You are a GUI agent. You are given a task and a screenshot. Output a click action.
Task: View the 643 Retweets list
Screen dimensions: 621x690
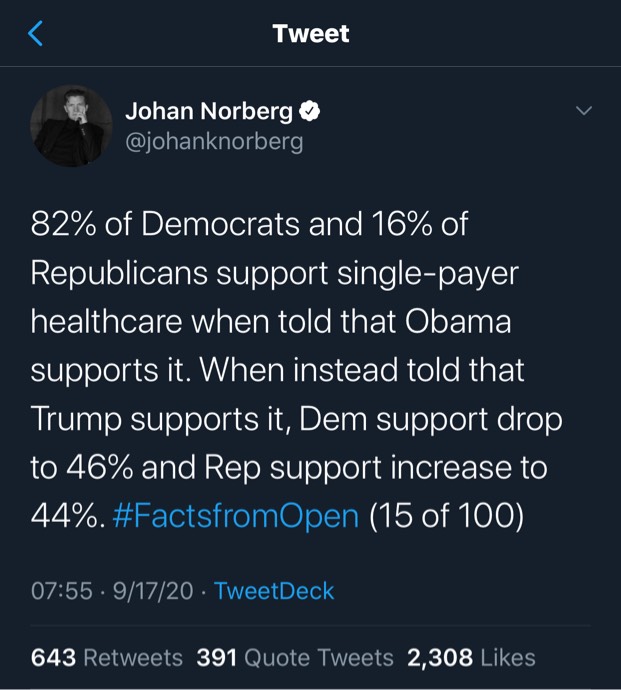click(107, 658)
